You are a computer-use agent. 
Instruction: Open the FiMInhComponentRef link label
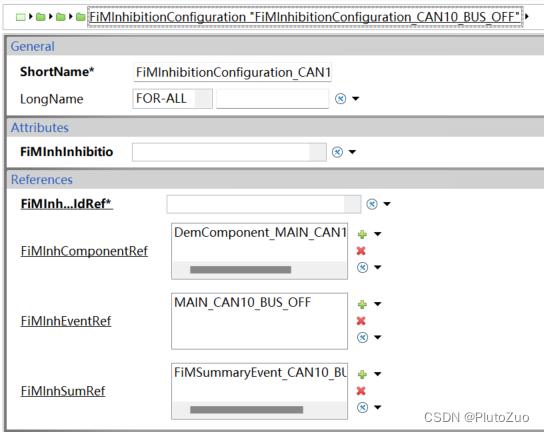[84, 251]
